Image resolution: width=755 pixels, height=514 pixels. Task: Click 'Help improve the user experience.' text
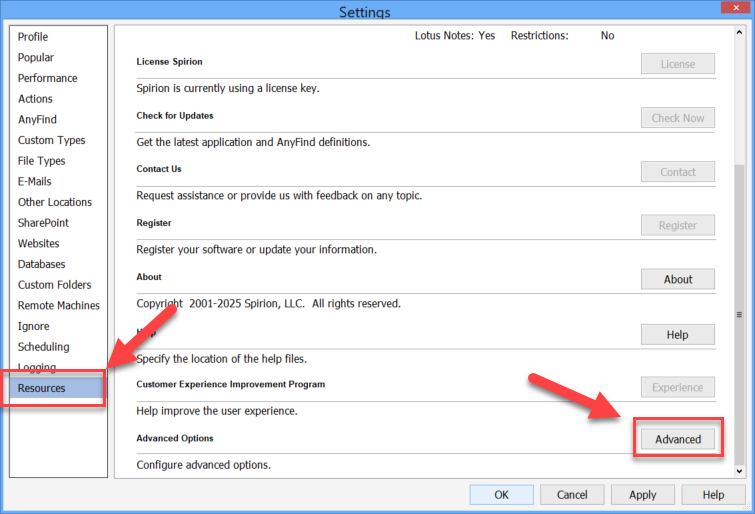[x=217, y=411]
